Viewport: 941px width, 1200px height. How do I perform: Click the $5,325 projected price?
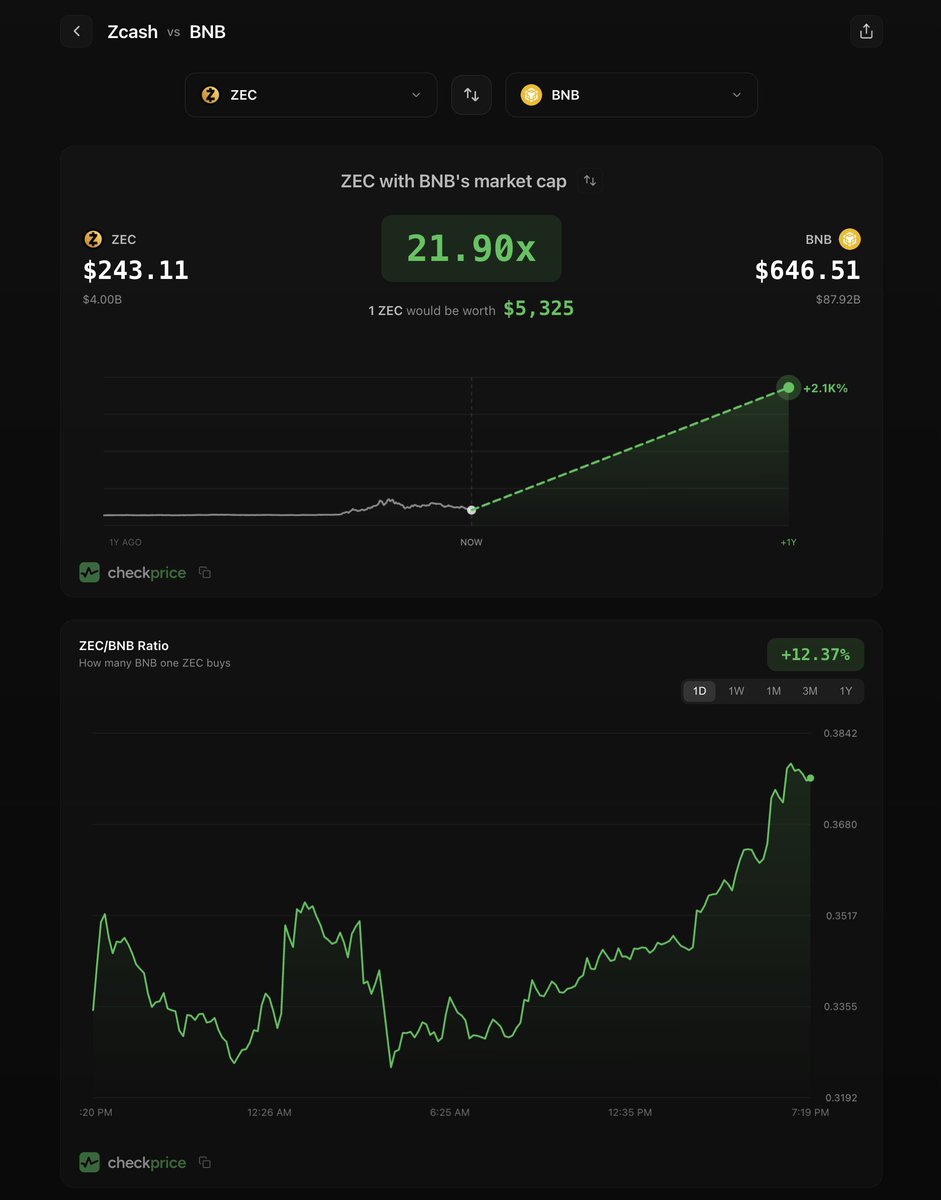(538, 309)
